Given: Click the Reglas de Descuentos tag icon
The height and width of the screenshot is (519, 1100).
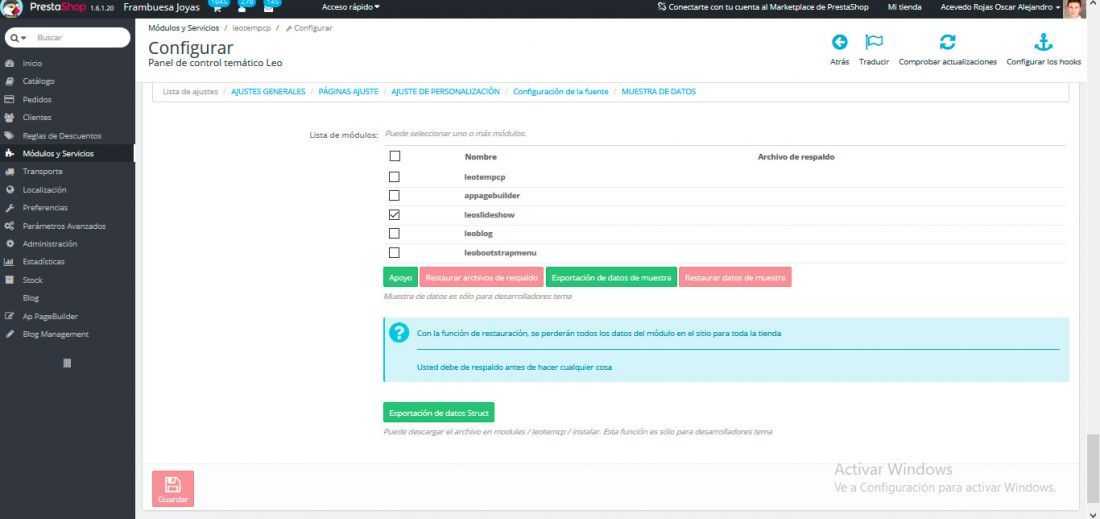Looking at the screenshot, I should tap(10, 135).
